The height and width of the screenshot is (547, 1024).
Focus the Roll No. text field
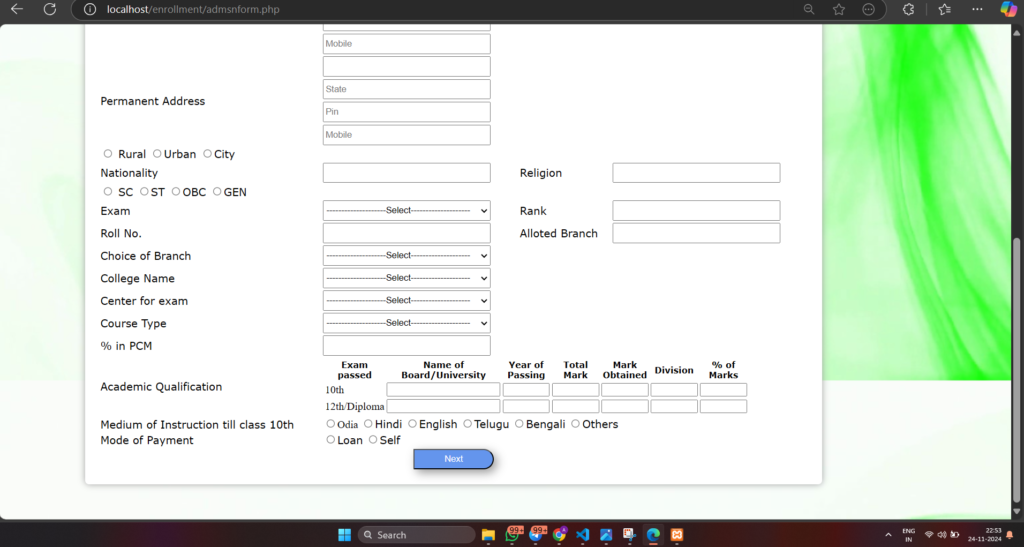pos(406,233)
